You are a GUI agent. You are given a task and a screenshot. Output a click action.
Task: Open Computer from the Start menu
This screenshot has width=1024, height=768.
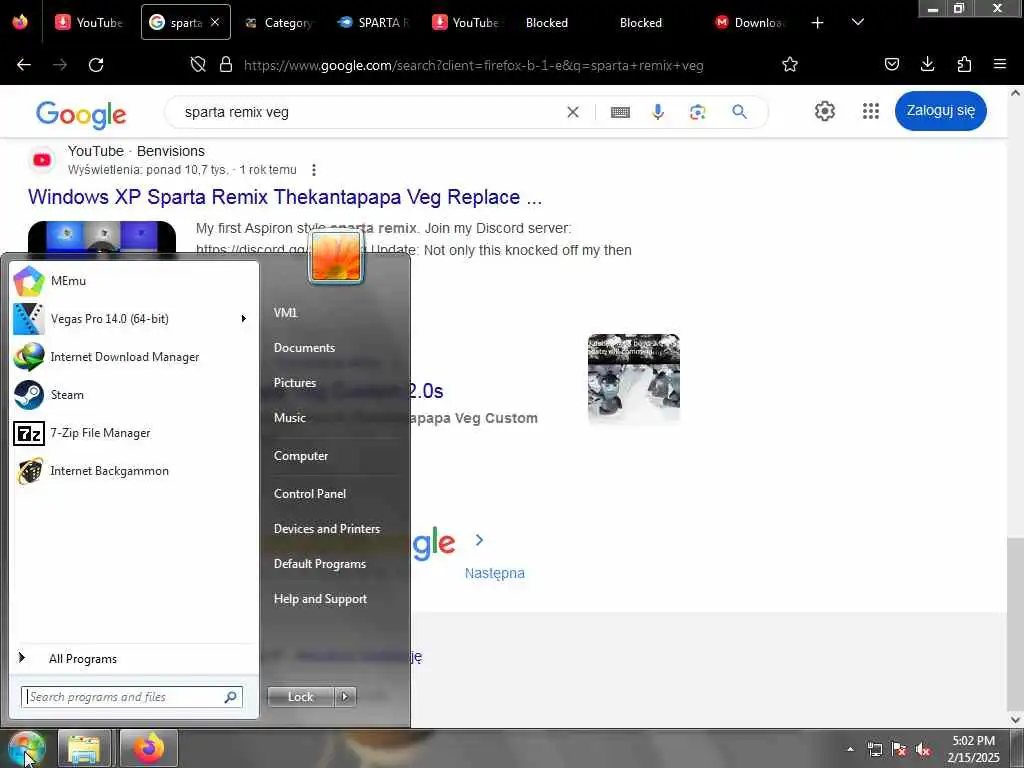(300, 456)
